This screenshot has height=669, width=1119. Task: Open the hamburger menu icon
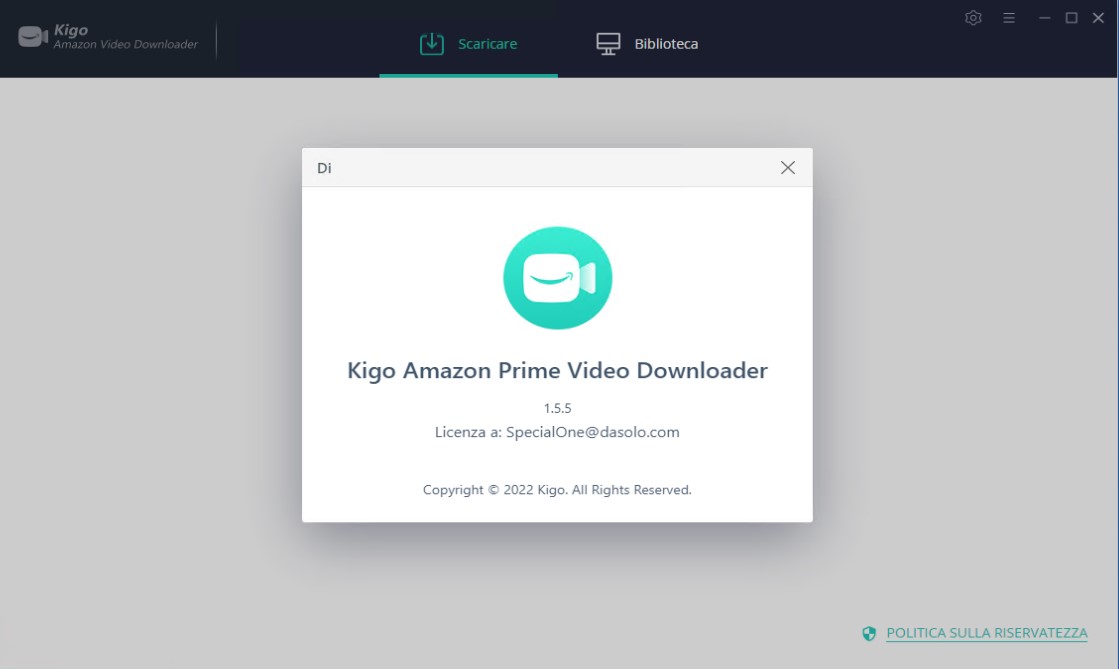click(x=1008, y=18)
